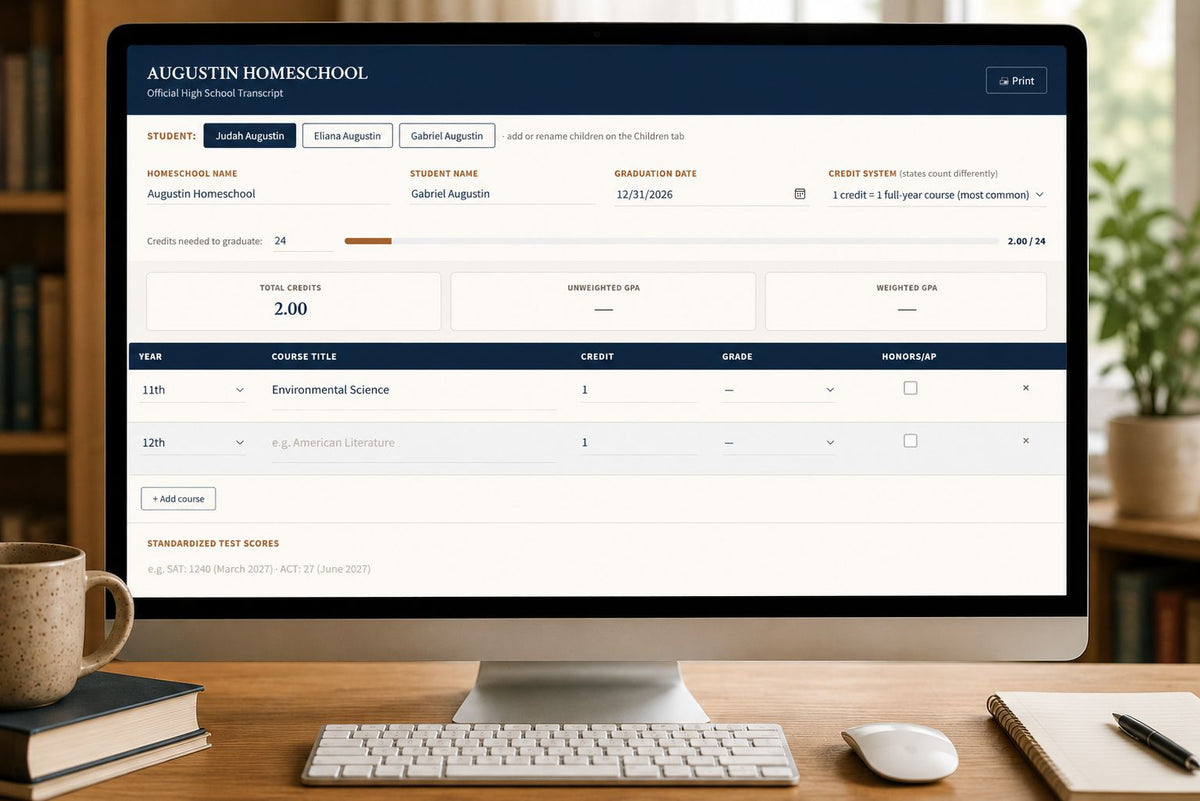Click the 'Course Title' column header
1200x801 pixels.
pyautogui.click(x=304, y=356)
